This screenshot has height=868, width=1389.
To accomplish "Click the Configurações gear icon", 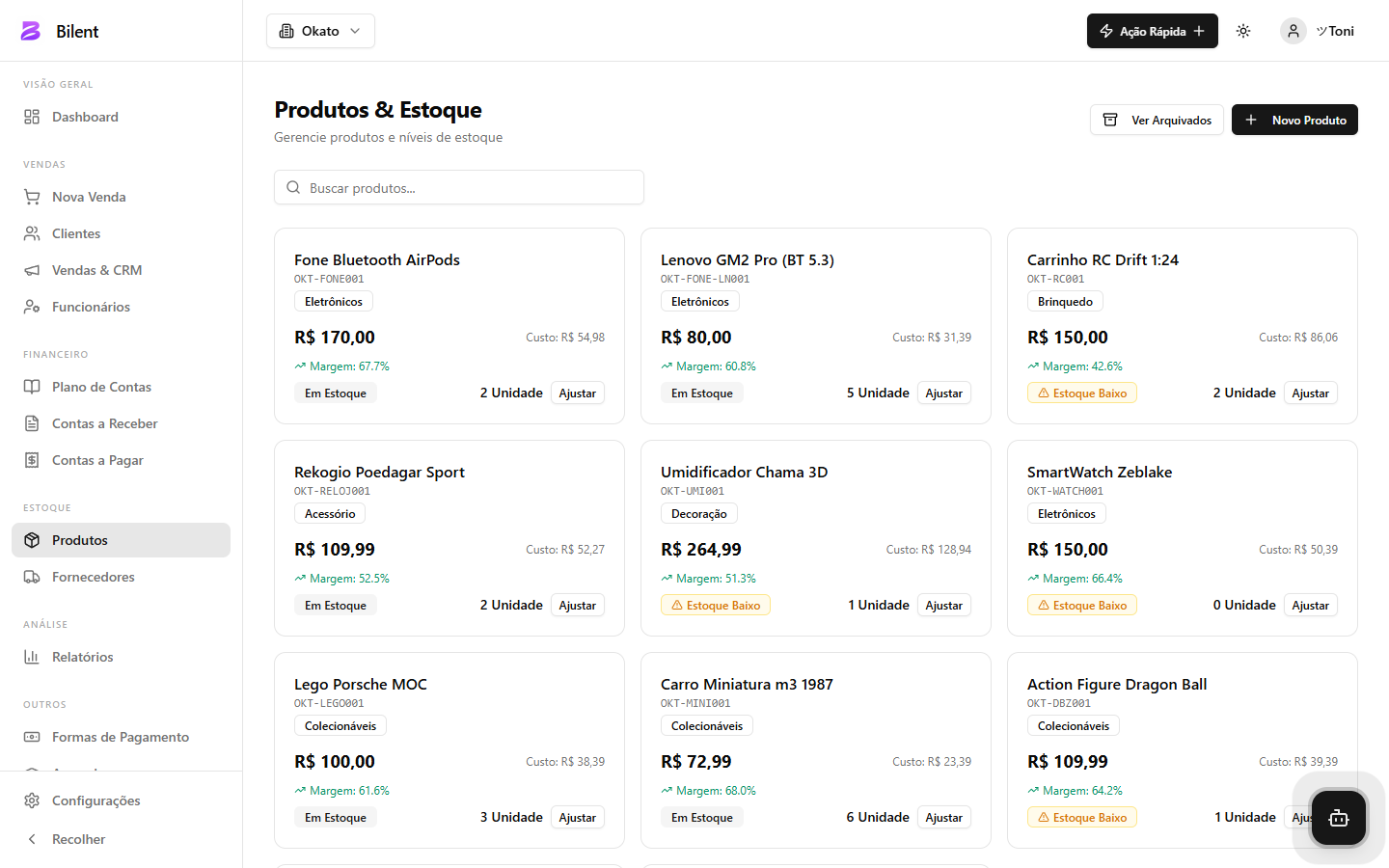I will coord(32,800).
